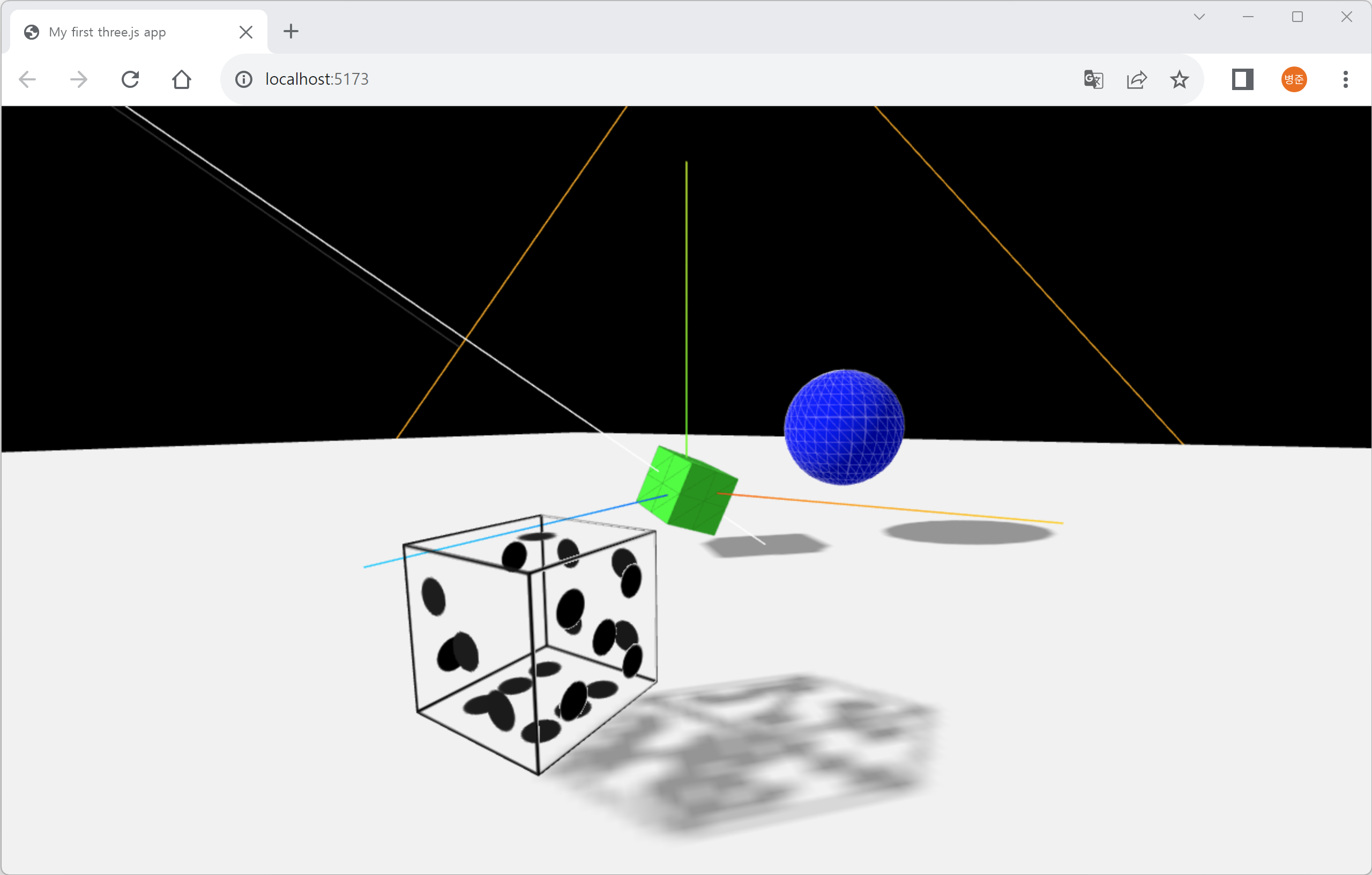This screenshot has width=1372, height=875.
Task: Click the browser back arrow
Action: coord(27,79)
